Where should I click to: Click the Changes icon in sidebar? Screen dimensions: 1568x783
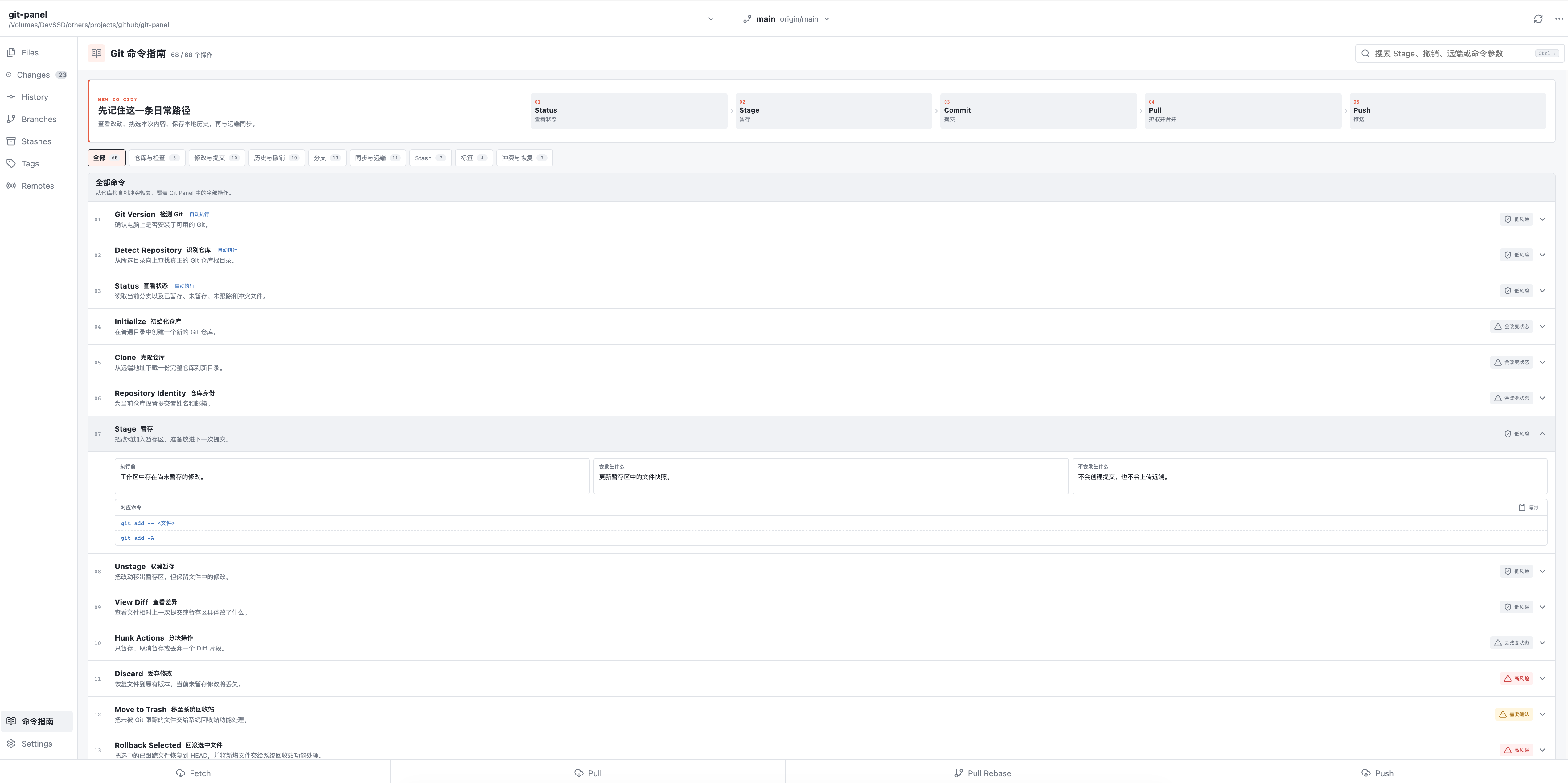point(9,75)
